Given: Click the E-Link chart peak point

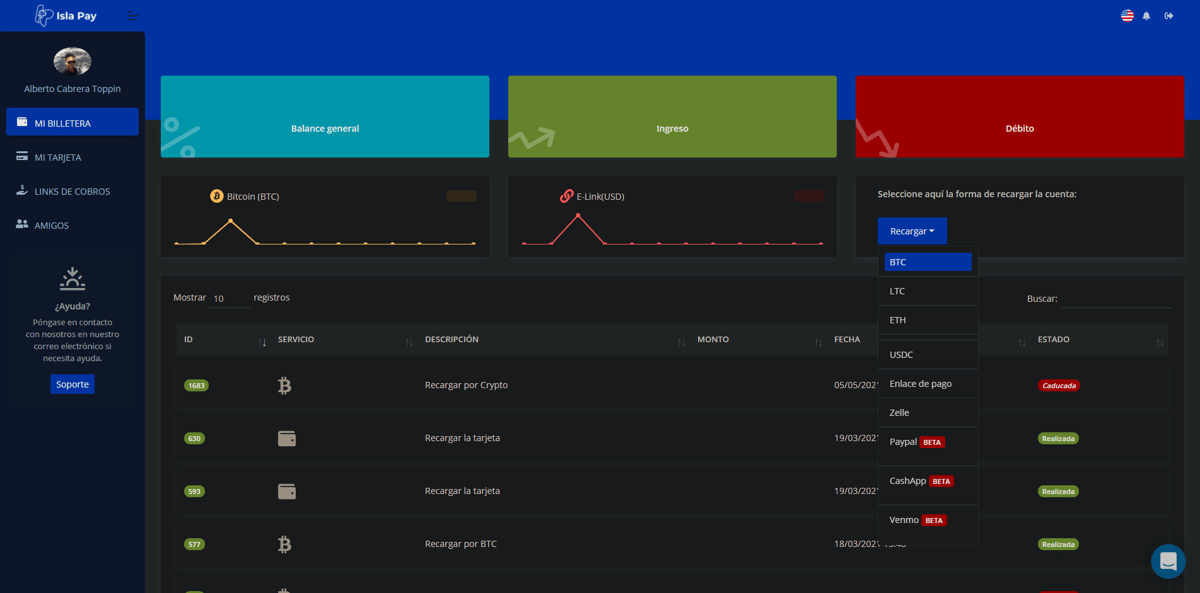Looking at the screenshot, I should click(x=578, y=216).
